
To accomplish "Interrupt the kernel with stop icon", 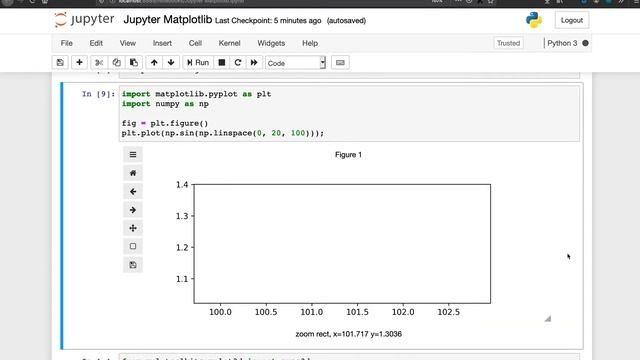I will (222, 62).
